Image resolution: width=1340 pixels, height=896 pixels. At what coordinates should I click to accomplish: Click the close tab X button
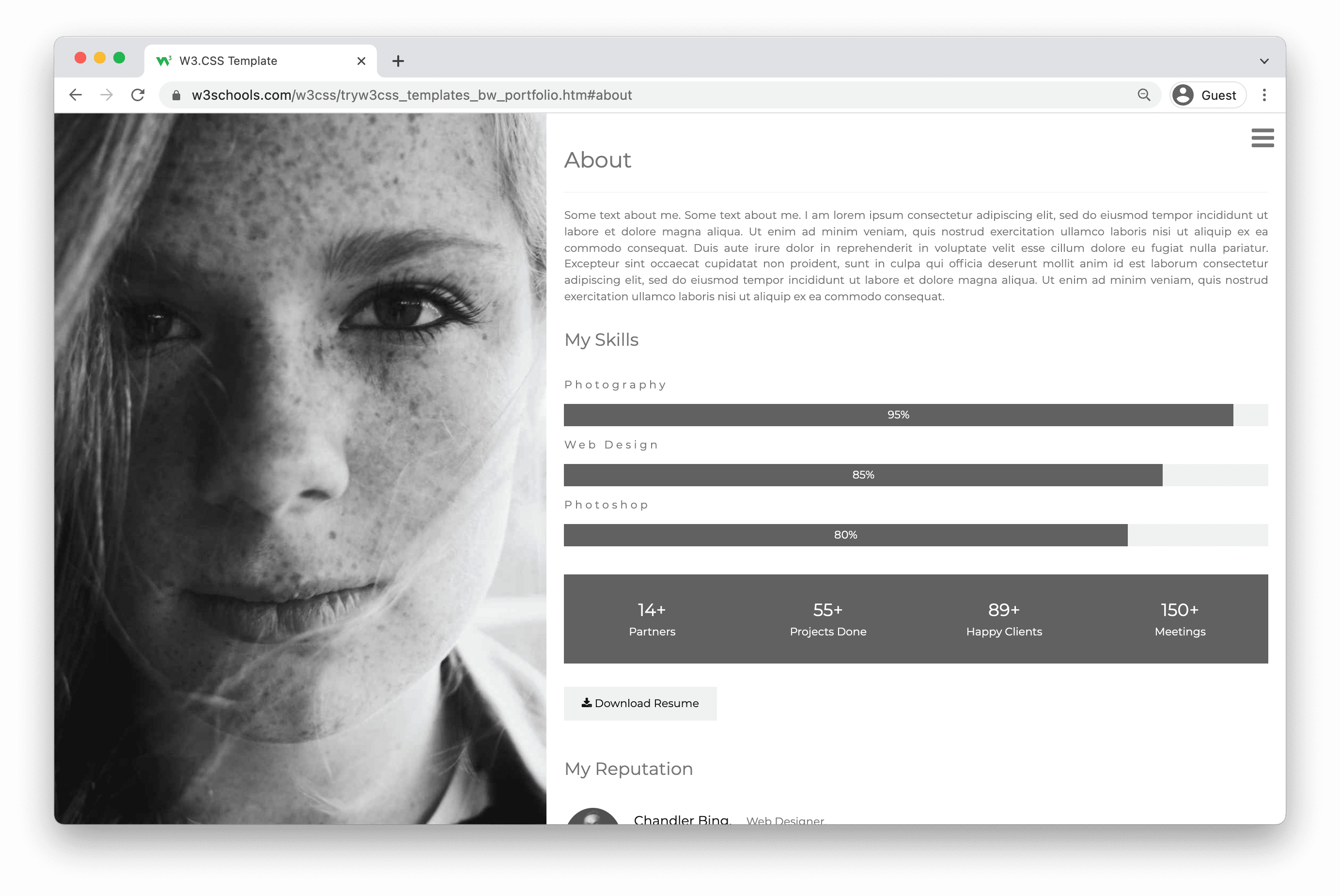point(361,60)
